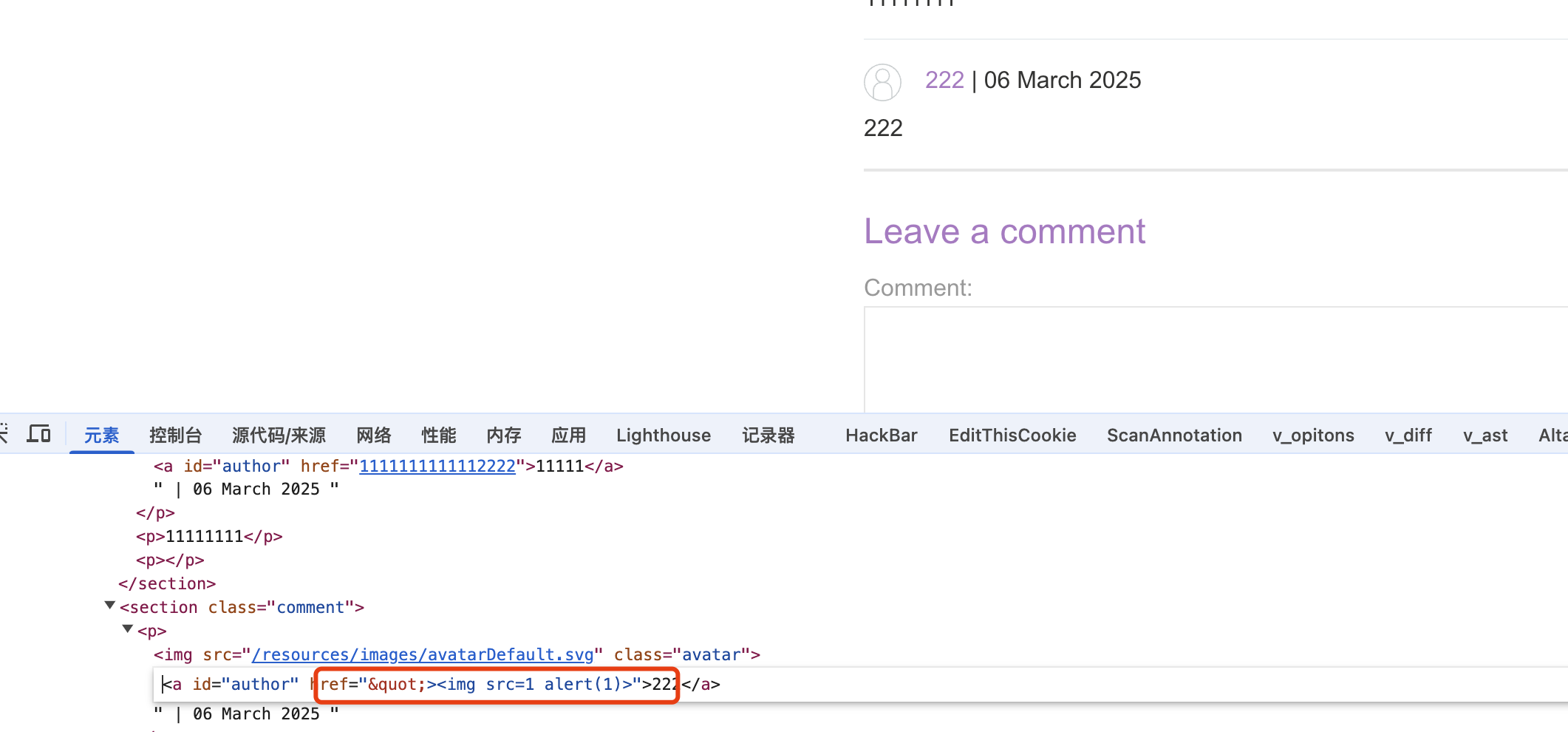Click the inspect element picker icon
Image resolution: width=1568 pixels, height=732 pixels.
[3, 434]
